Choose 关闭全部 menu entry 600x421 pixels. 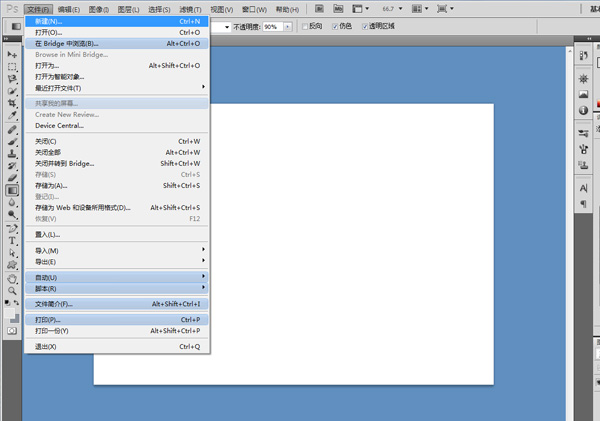[x=117, y=152]
